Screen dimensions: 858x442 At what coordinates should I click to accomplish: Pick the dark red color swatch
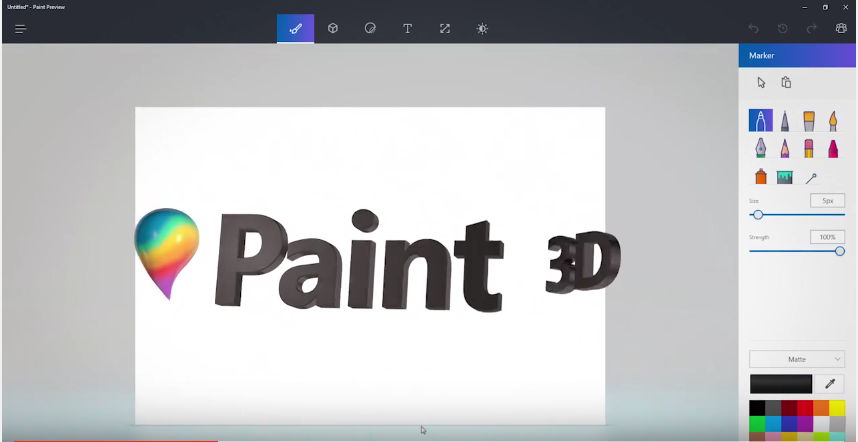click(x=789, y=408)
